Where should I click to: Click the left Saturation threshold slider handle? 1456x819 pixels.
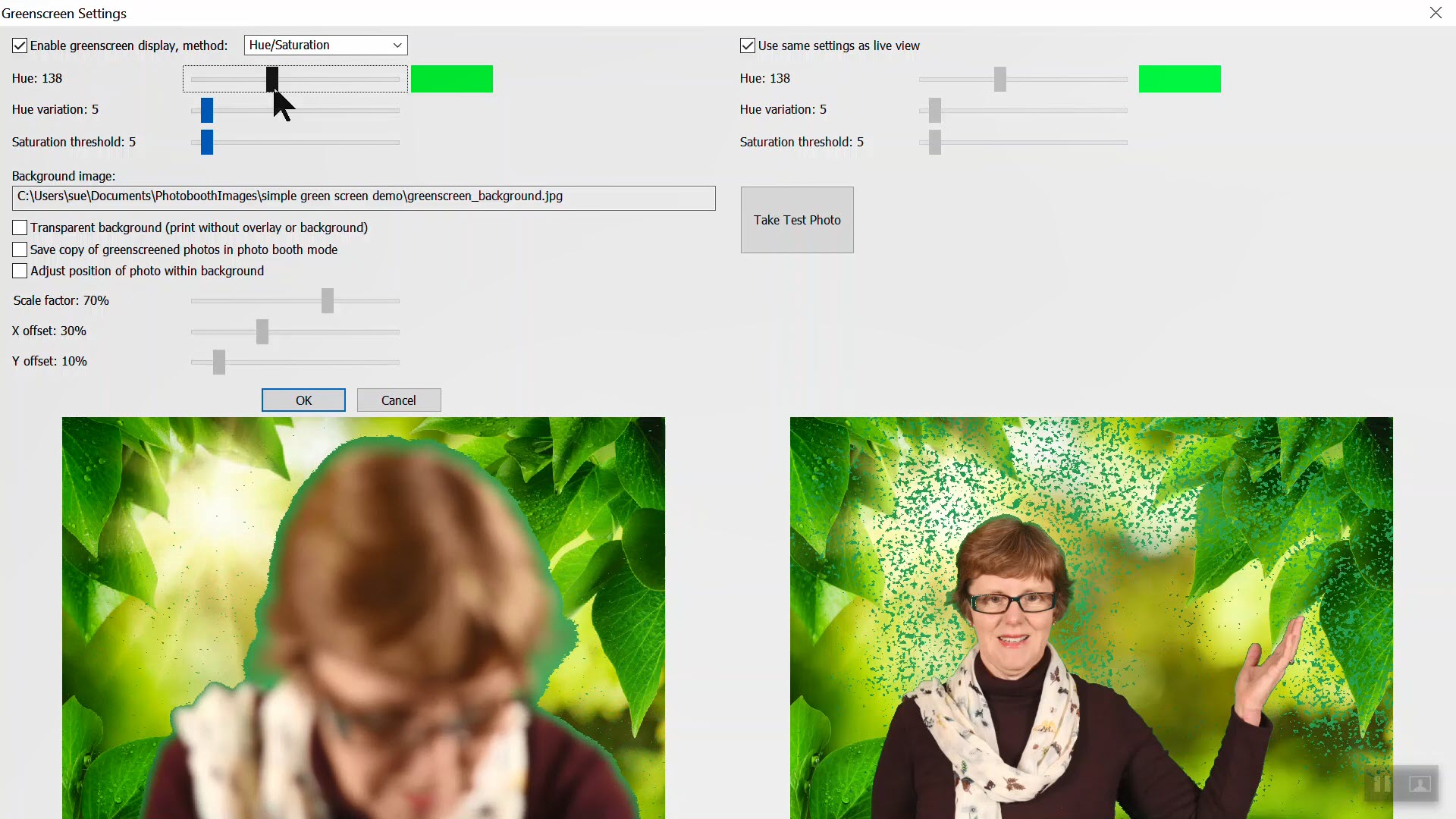point(207,142)
